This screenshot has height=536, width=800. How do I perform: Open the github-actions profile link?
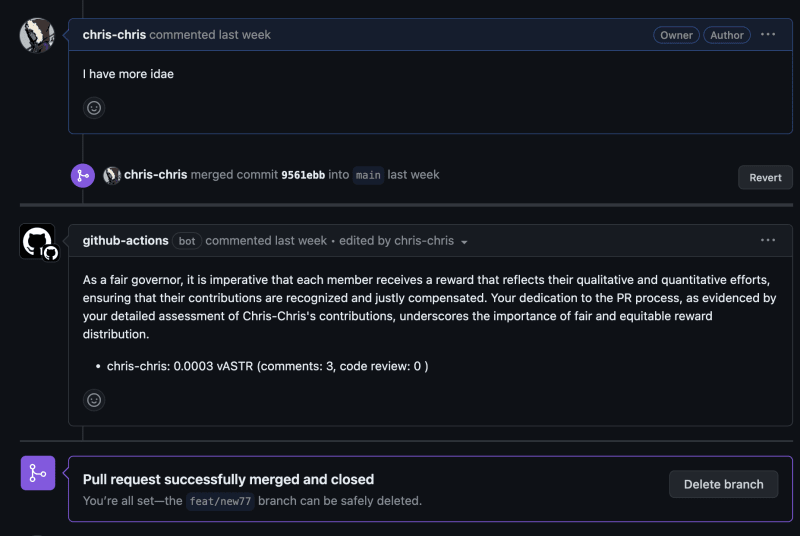tap(125, 241)
